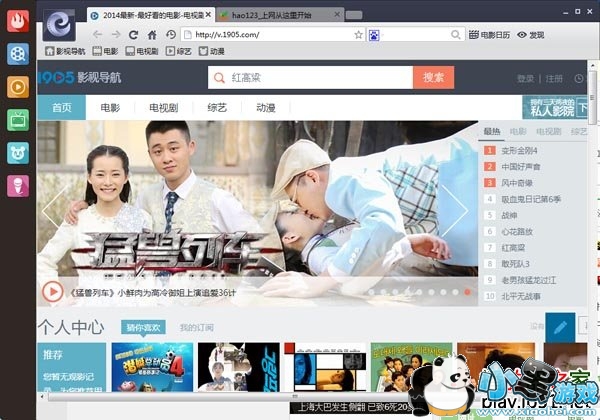Open ranked item 风中奇缘
600x420 pixels.
(517, 183)
